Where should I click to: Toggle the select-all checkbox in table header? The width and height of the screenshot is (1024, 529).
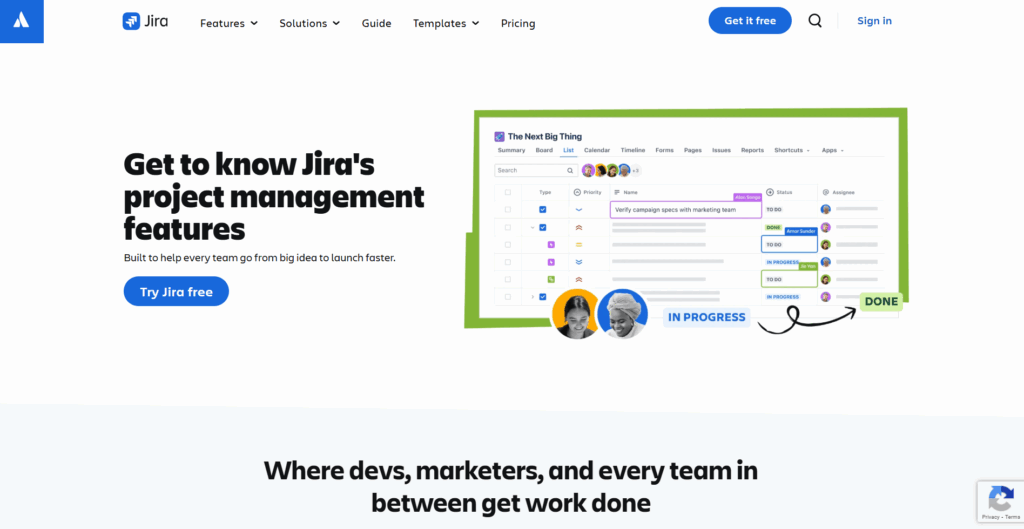point(508,192)
